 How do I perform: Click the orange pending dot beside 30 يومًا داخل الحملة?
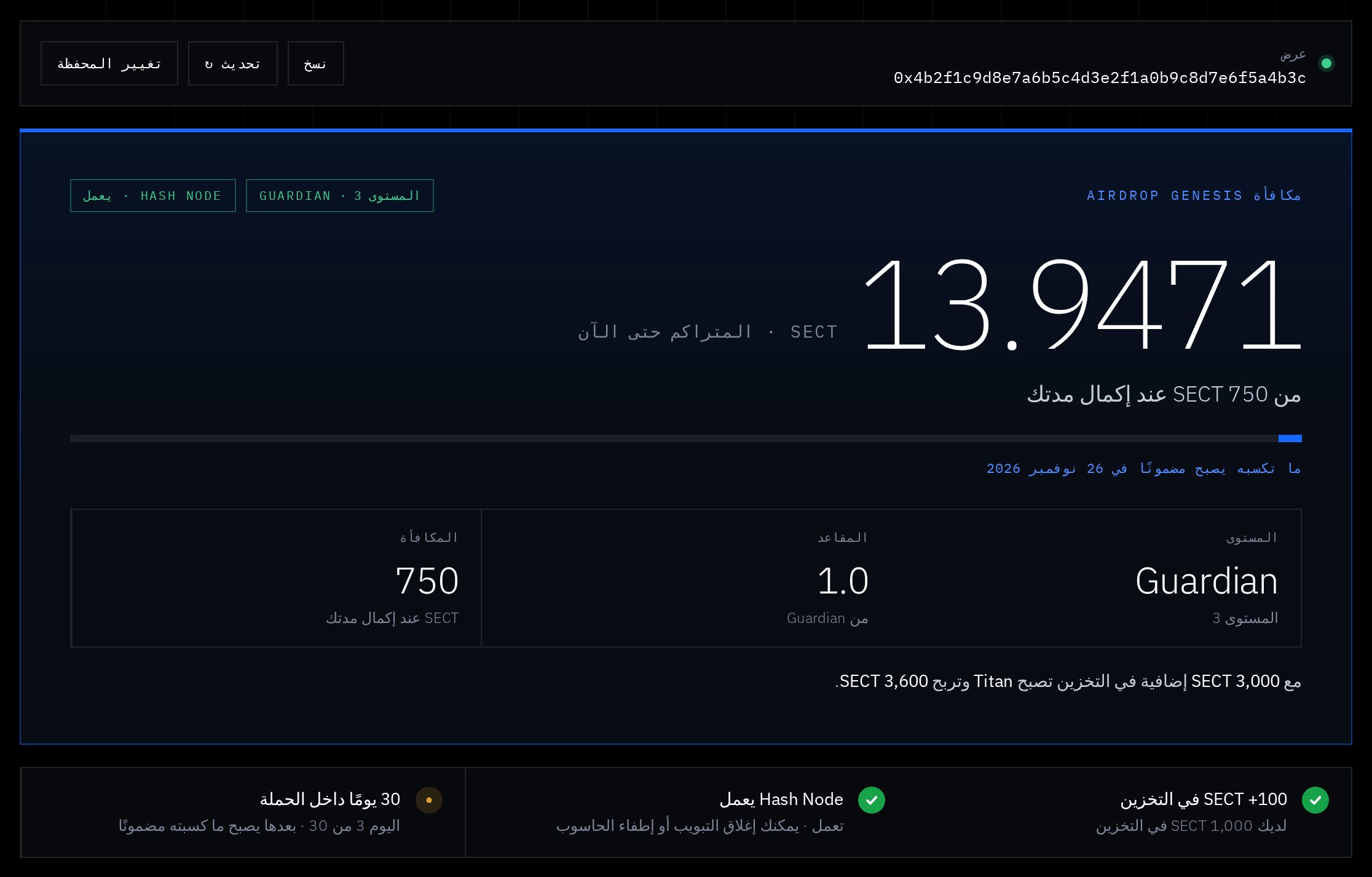coord(429,800)
